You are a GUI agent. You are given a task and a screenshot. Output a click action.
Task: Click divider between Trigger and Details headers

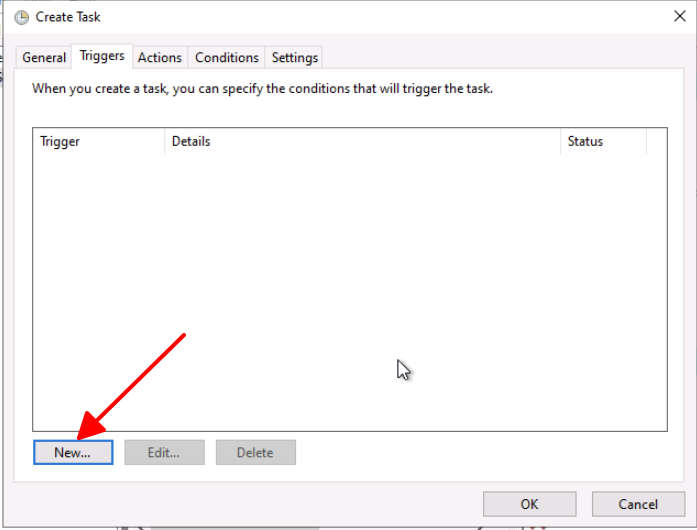[x=164, y=142]
